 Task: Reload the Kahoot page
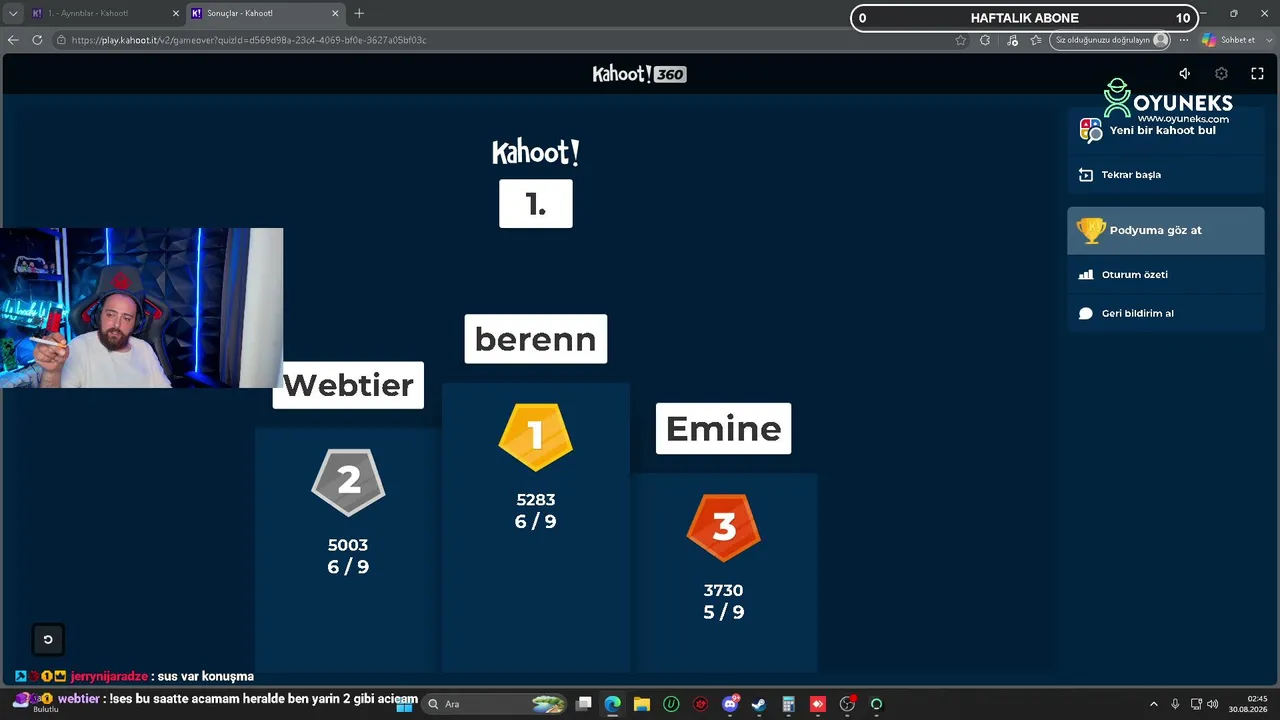pos(37,40)
